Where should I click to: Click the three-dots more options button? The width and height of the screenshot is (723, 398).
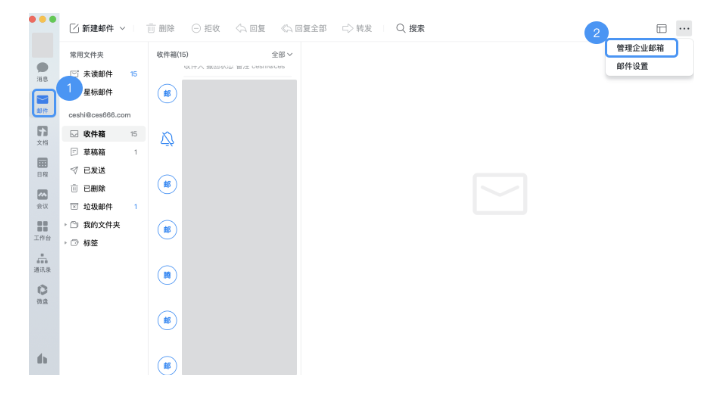pyautogui.click(x=684, y=29)
